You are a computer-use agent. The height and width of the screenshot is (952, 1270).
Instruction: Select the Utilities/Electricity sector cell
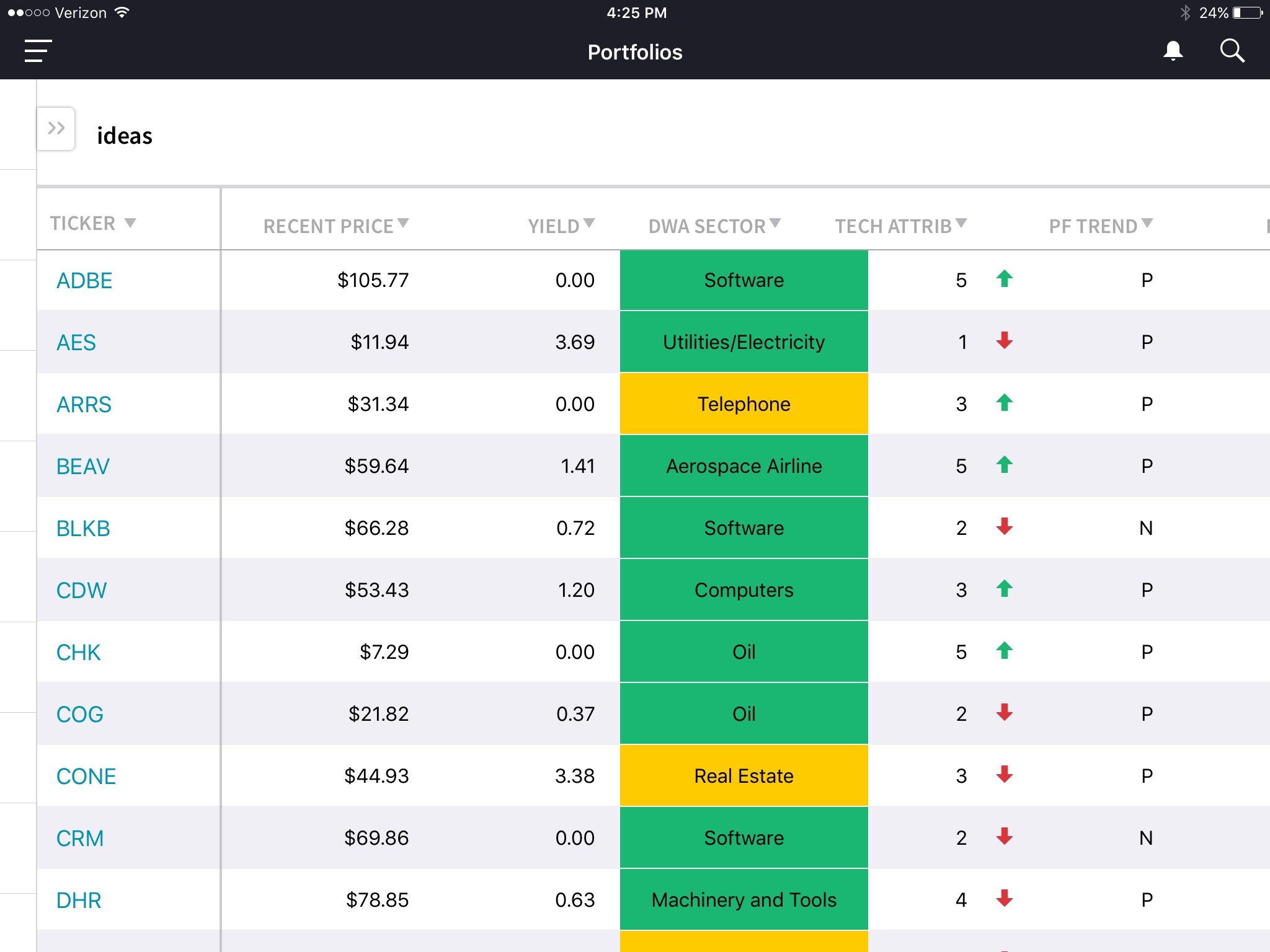click(x=744, y=342)
